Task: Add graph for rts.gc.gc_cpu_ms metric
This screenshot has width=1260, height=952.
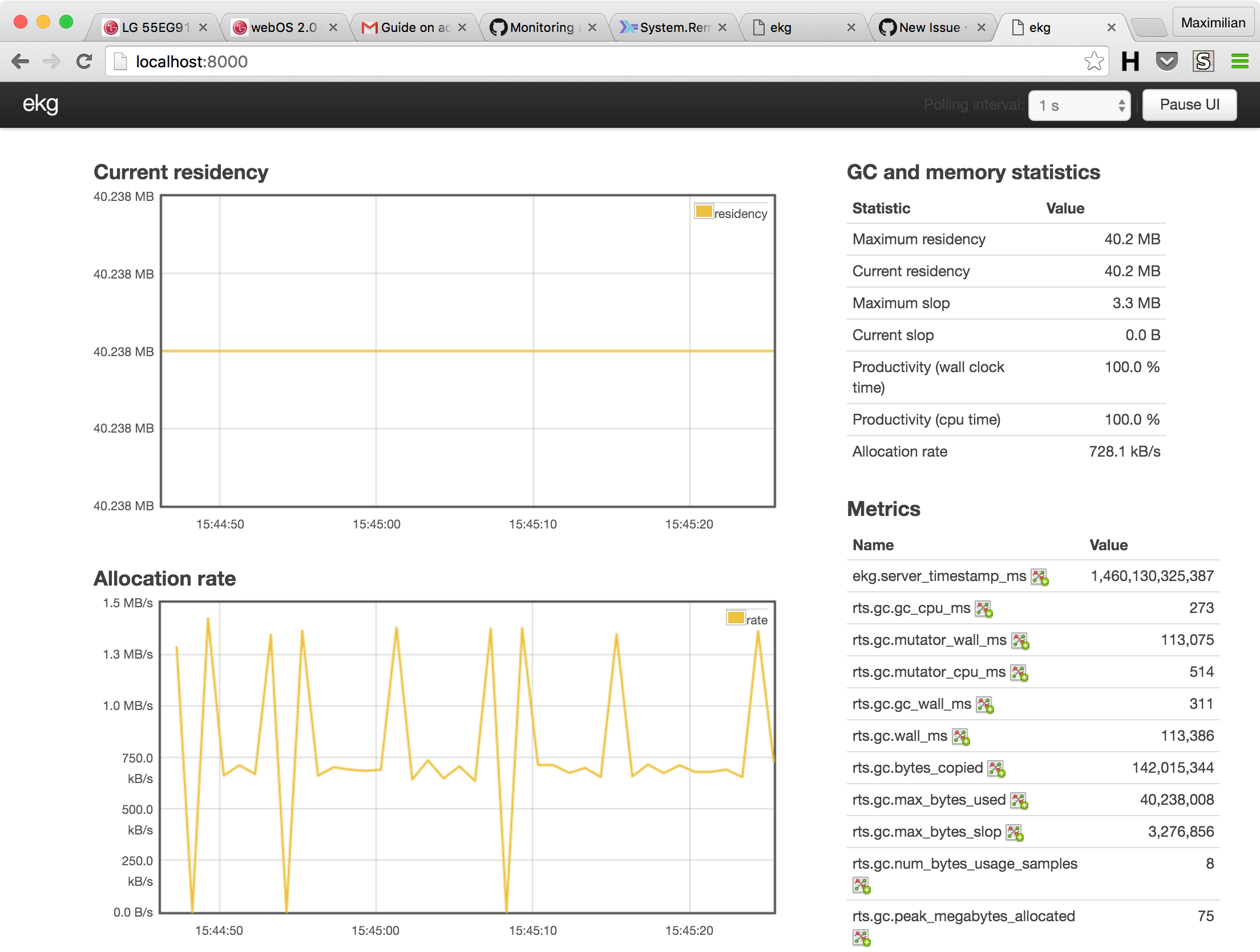Action: click(983, 609)
